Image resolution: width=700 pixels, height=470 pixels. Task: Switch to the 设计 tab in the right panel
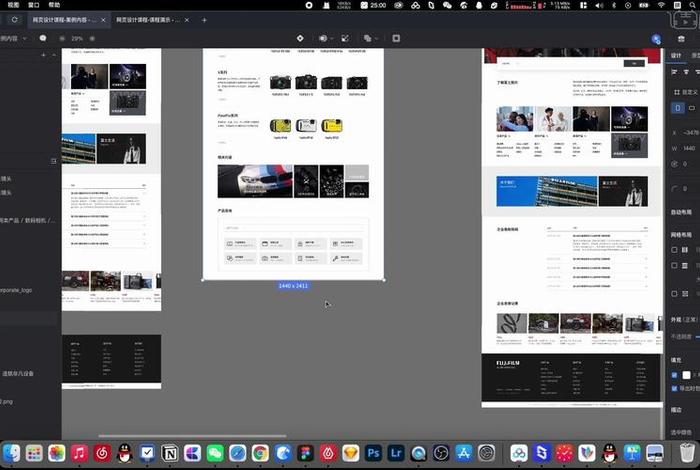point(676,55)
